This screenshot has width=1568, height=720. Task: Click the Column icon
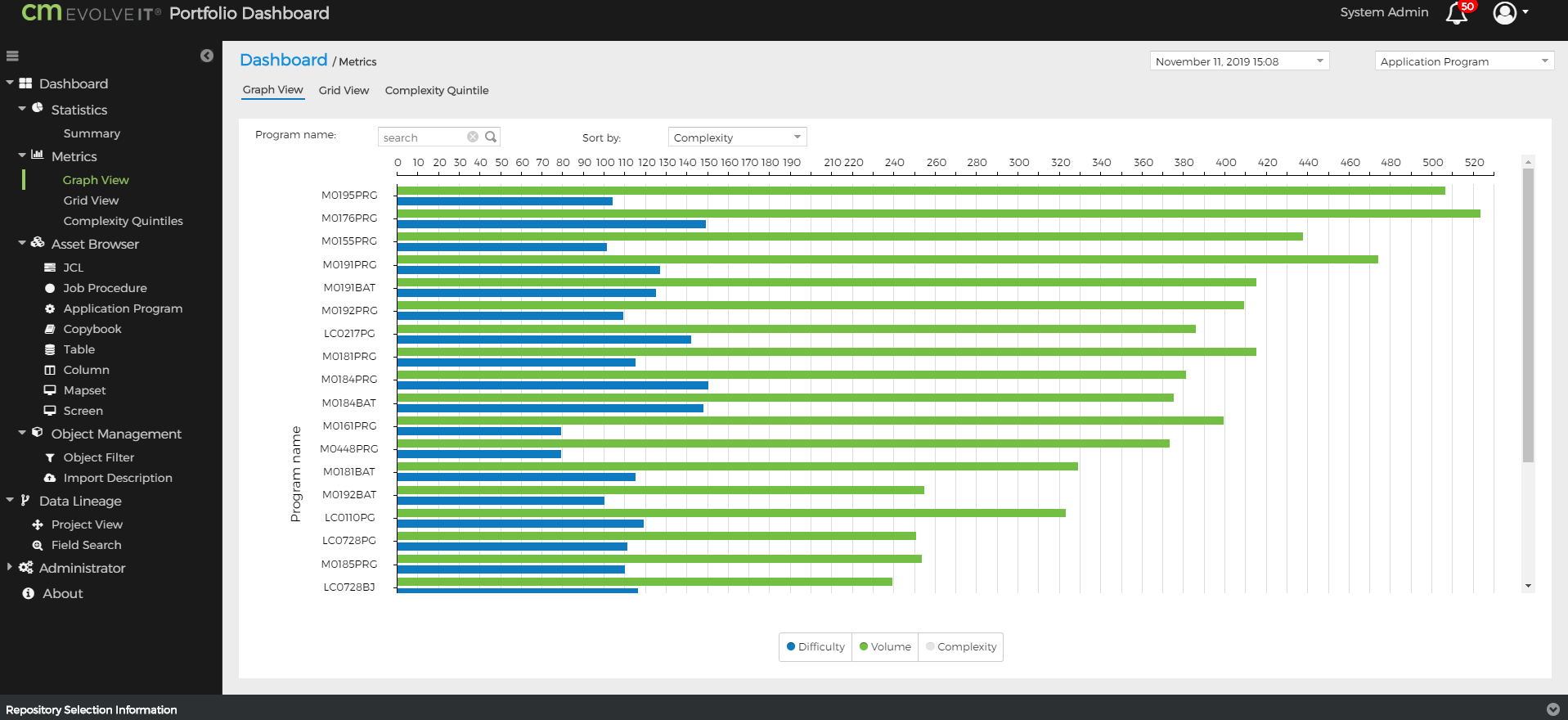coord(50,370)
